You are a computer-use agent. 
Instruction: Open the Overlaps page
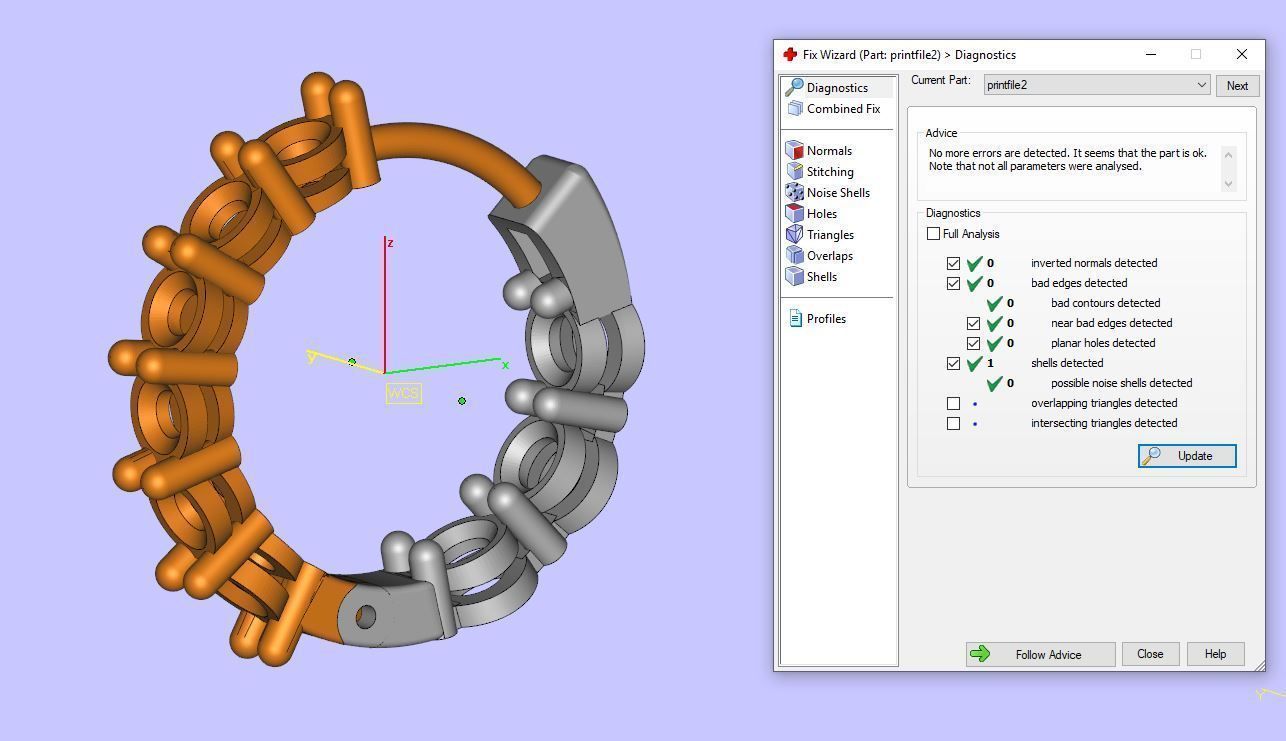(x=830, y=256)
